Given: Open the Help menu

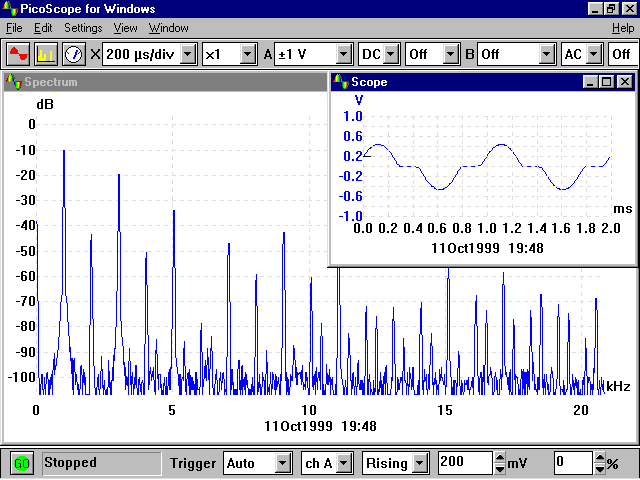Looking at the screenshot, I should (x=622, y=28).
